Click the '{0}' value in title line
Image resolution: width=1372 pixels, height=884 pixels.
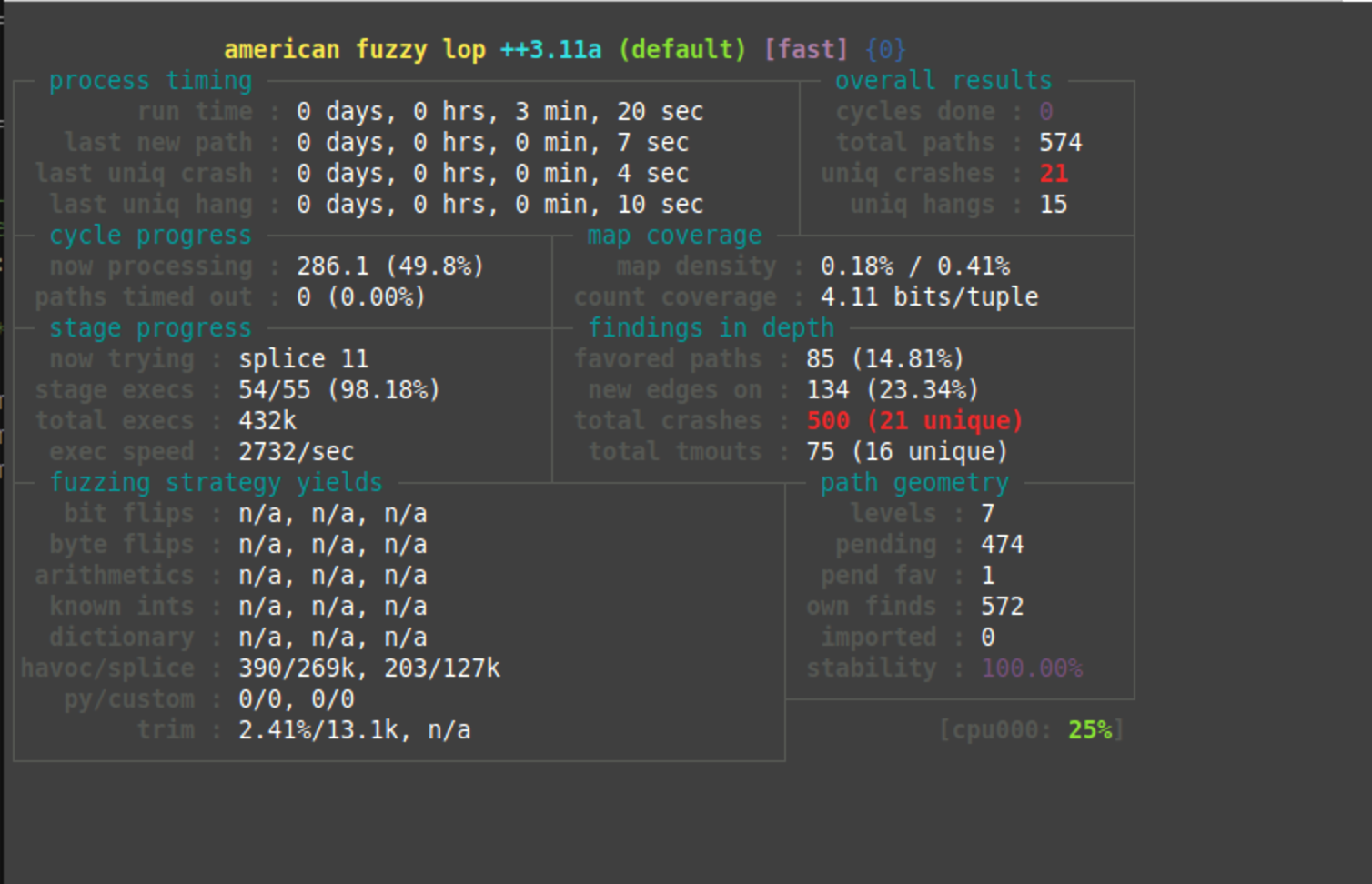pos(886,49)
